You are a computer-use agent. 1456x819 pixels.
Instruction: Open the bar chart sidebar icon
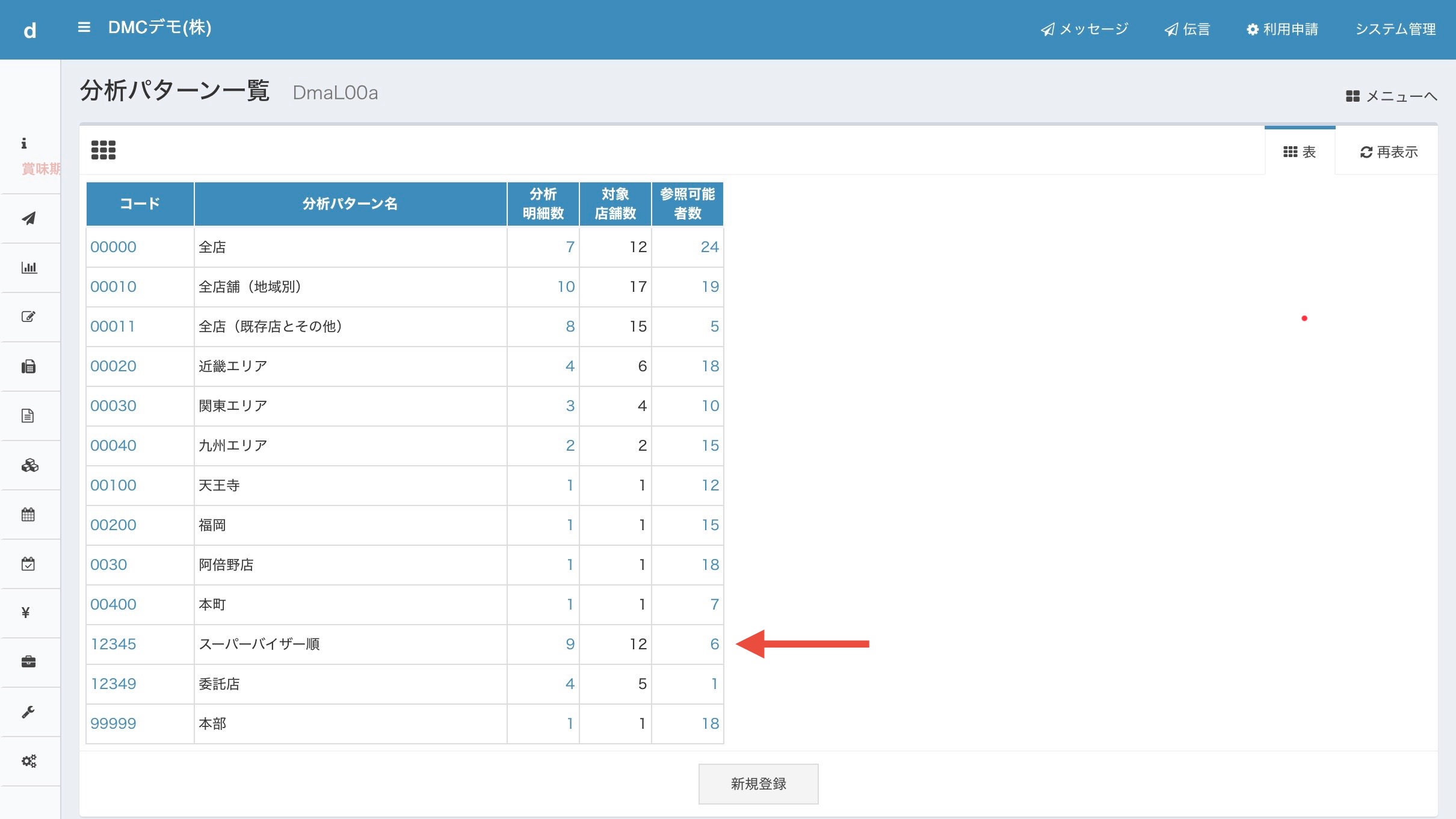click(29, 268)
